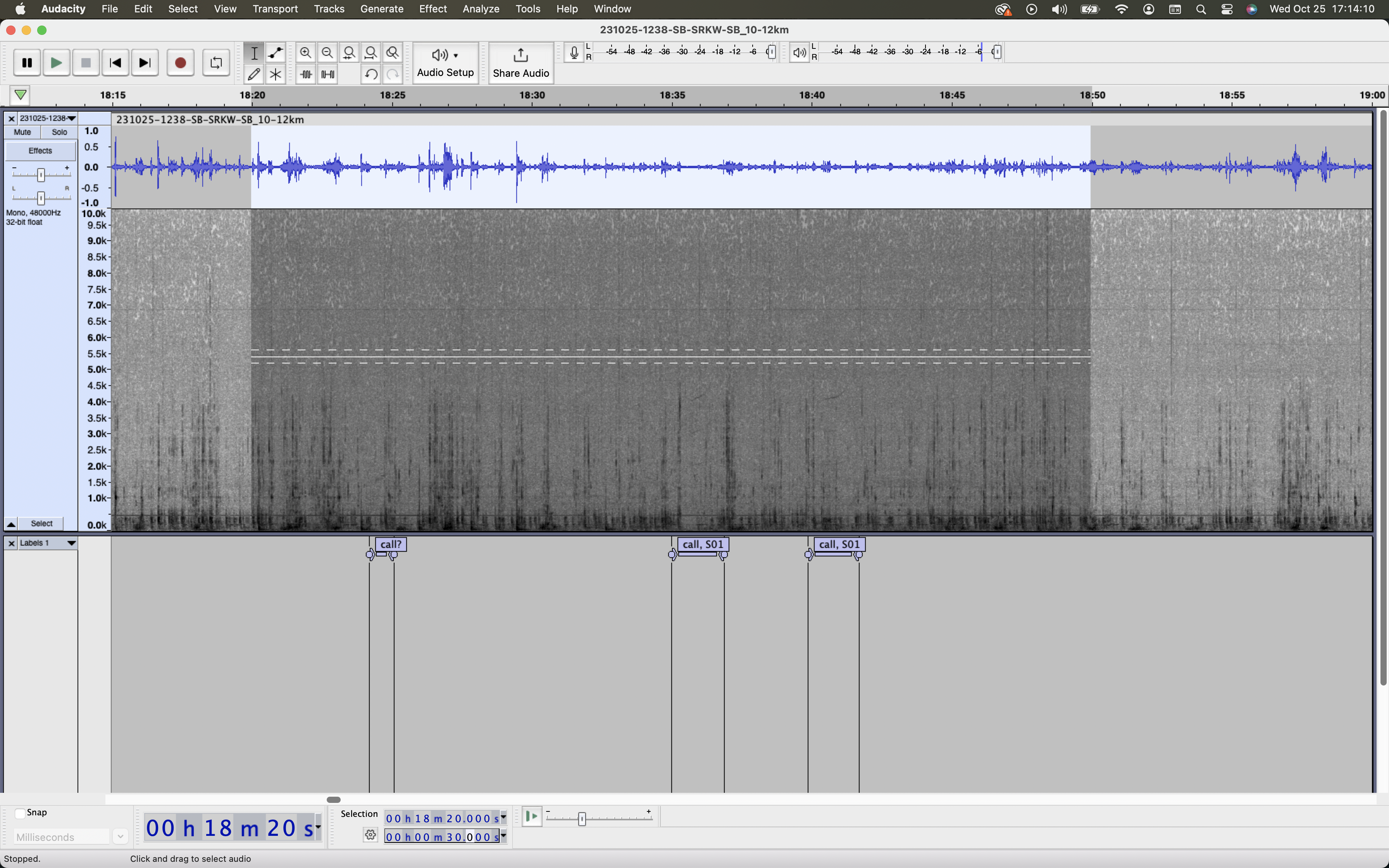Select the Envelope tool
This screenshot has width=1389, height=868.
pos(276,53)
